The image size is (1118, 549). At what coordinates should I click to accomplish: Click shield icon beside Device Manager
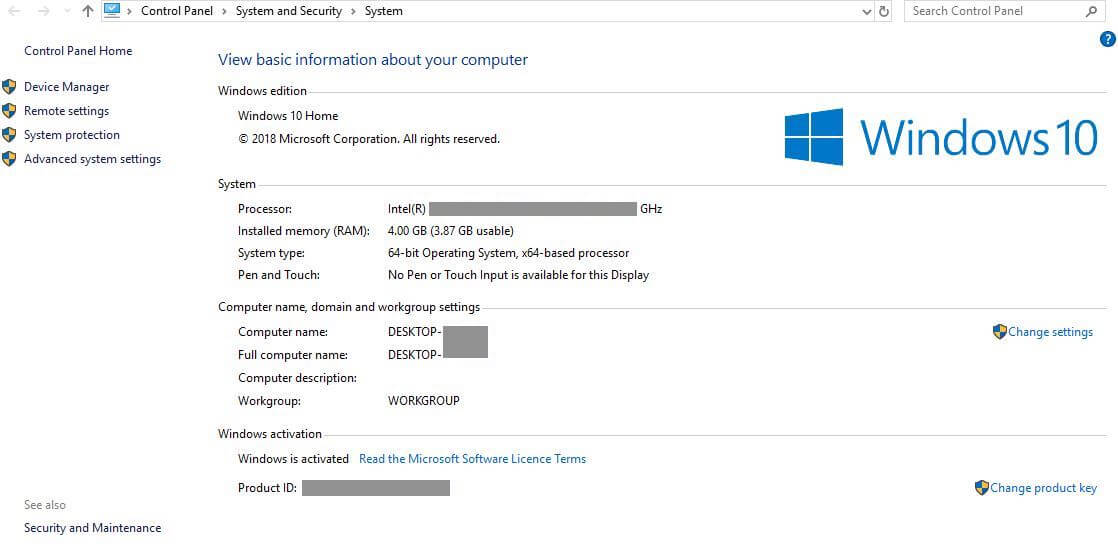[x=9, y=87]
